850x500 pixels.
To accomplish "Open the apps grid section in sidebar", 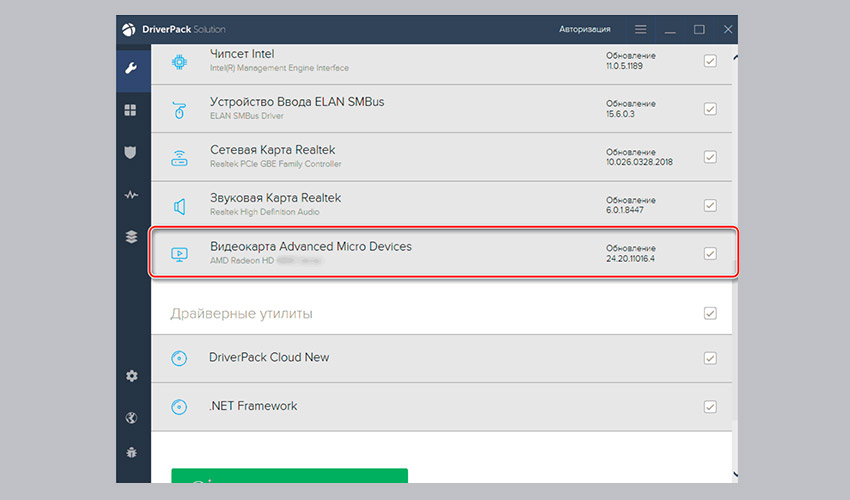I will [131, 110].
